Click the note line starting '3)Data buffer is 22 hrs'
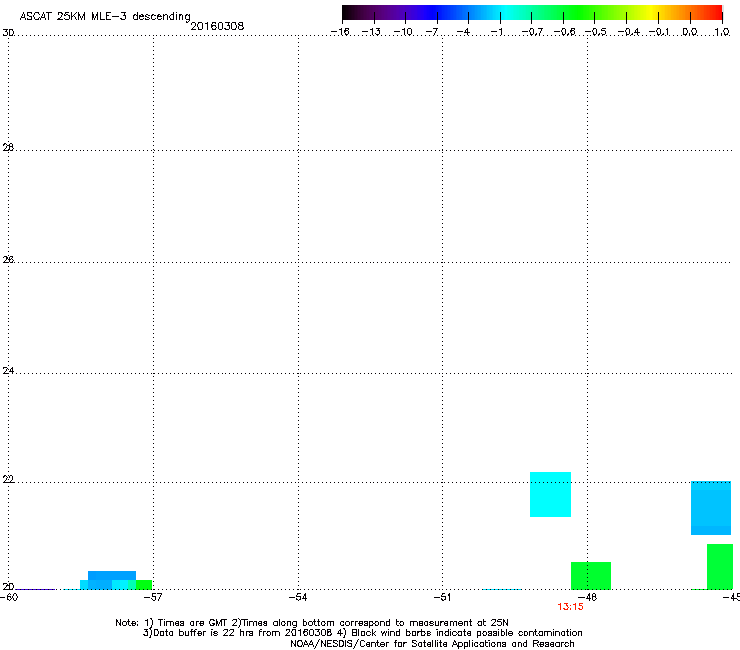 [x=362, y=633]
